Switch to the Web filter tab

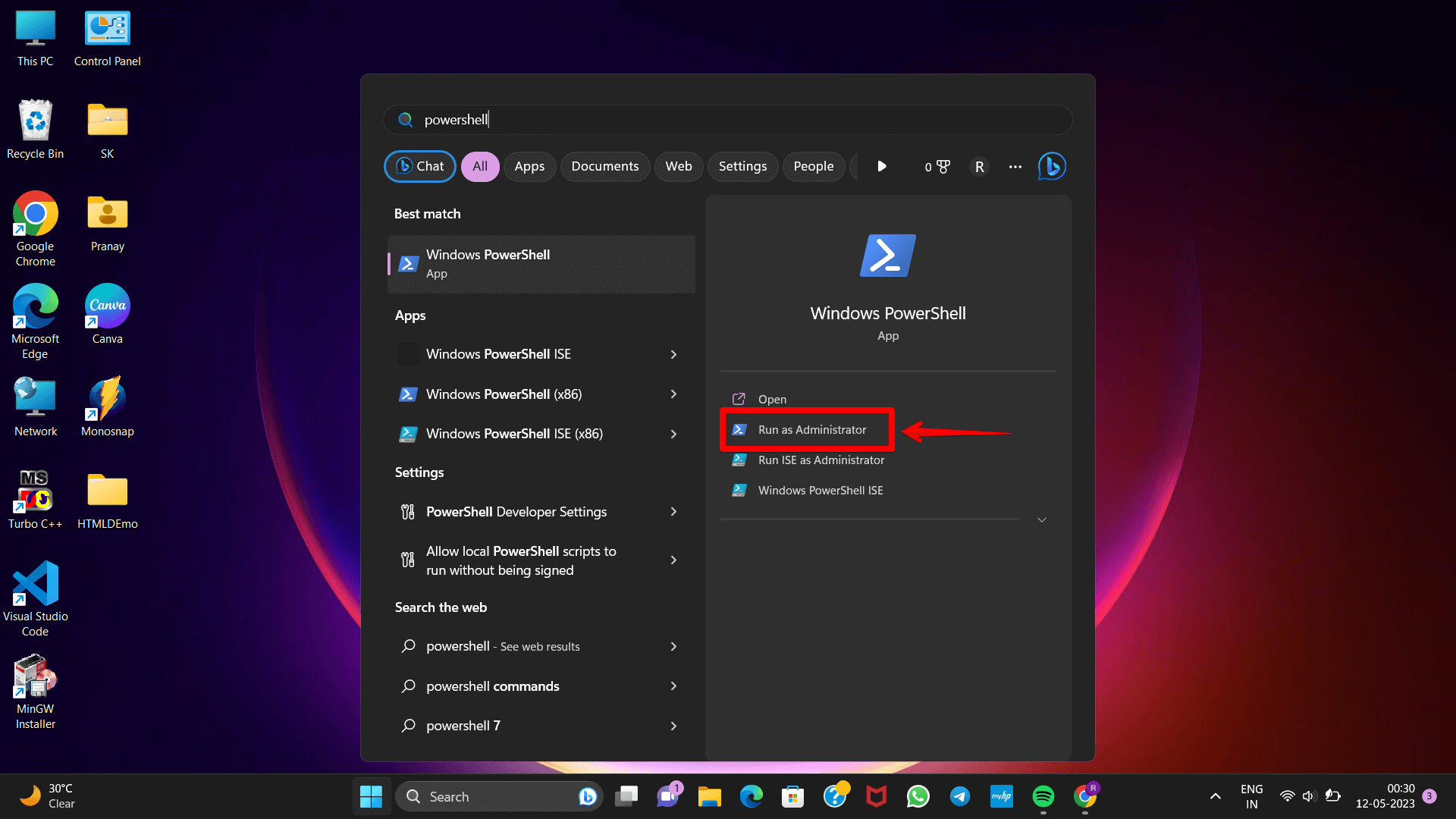(x=679, y=166)
